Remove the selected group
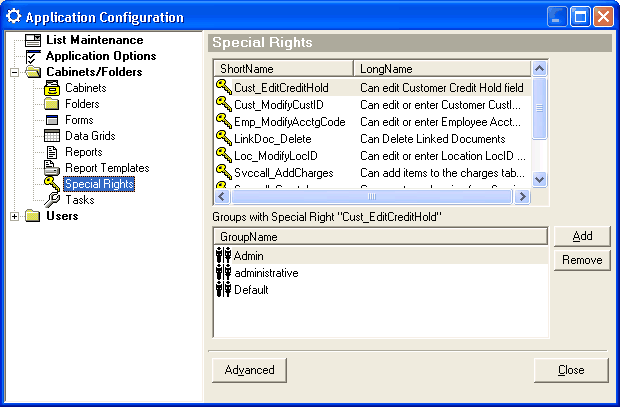Image resolution: width=620 pixels, height=407 pixels. [x=582, y=260]
